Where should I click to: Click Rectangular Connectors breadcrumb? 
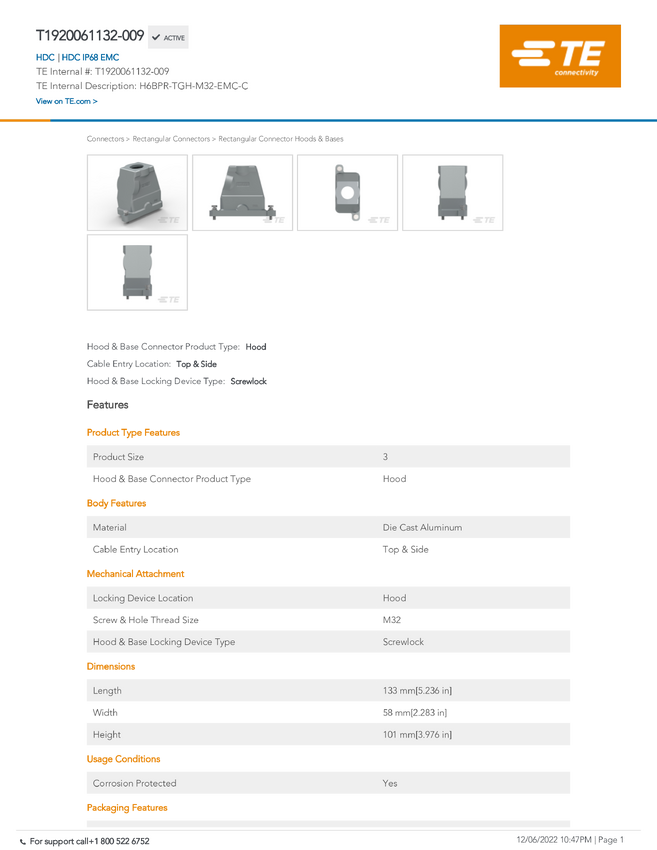click(x=171, y=139)
